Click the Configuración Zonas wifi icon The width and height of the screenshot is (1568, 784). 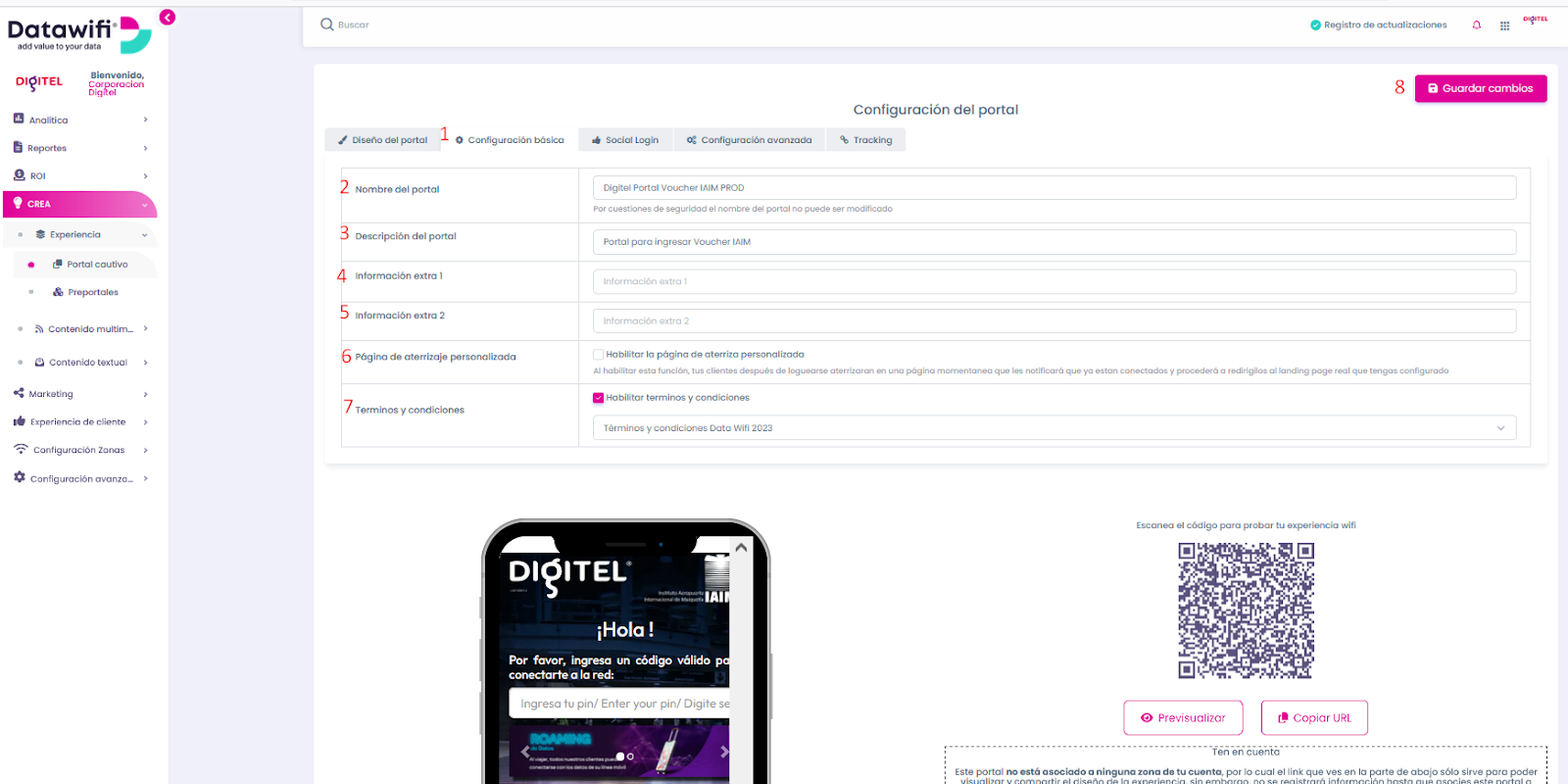[x=21, y=449]
